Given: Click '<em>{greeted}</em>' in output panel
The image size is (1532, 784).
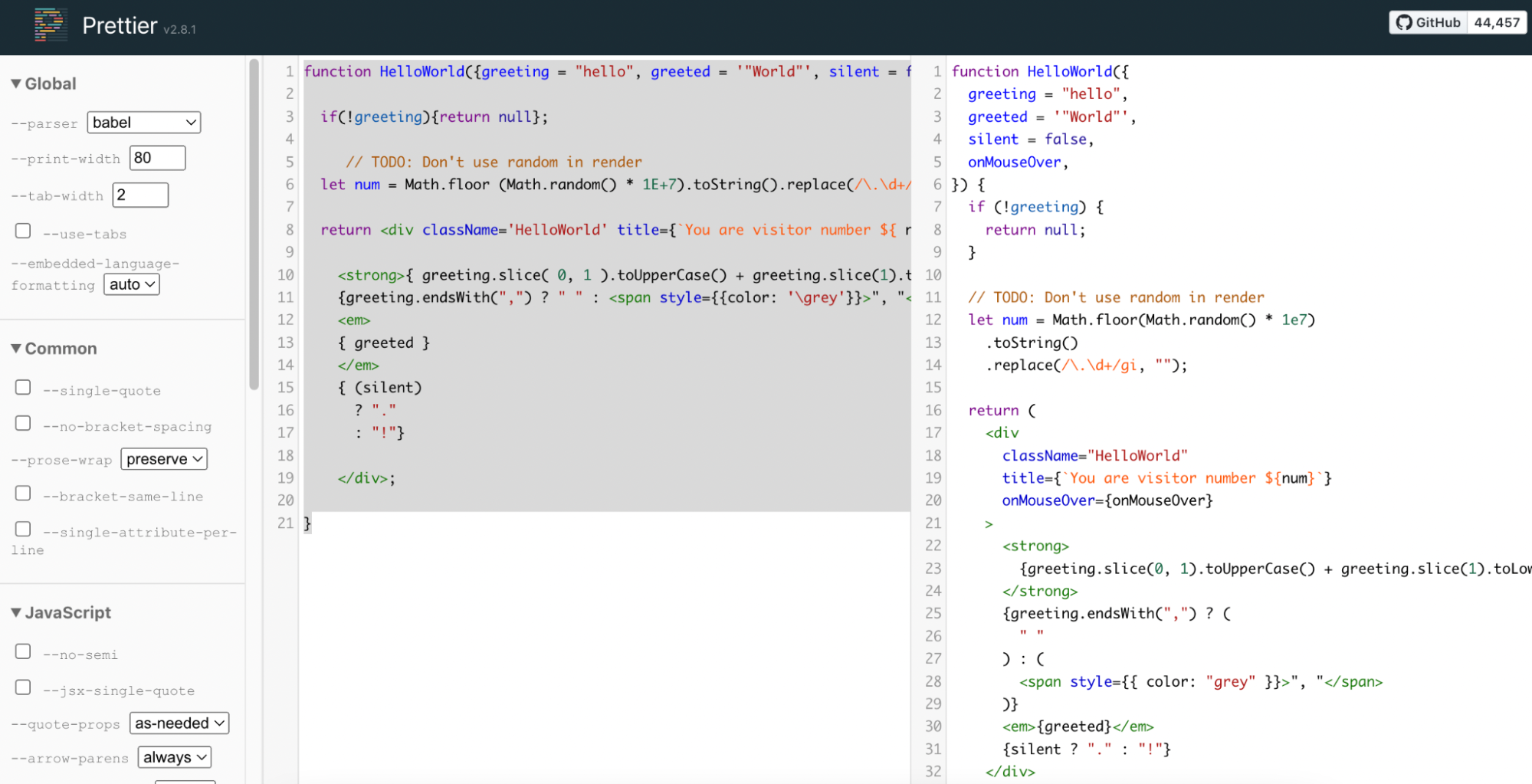Looking at the screenshot, I should pyautogui.click(x=1078, y=727).
